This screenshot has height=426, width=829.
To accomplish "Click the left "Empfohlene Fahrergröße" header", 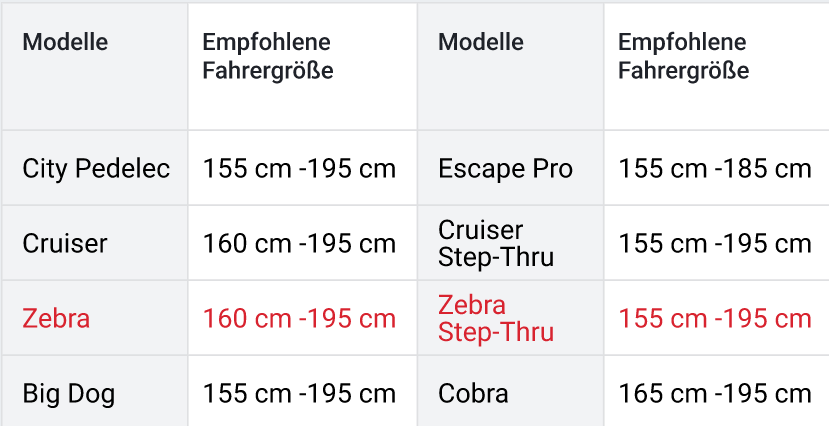I will (x=267, y=57).
